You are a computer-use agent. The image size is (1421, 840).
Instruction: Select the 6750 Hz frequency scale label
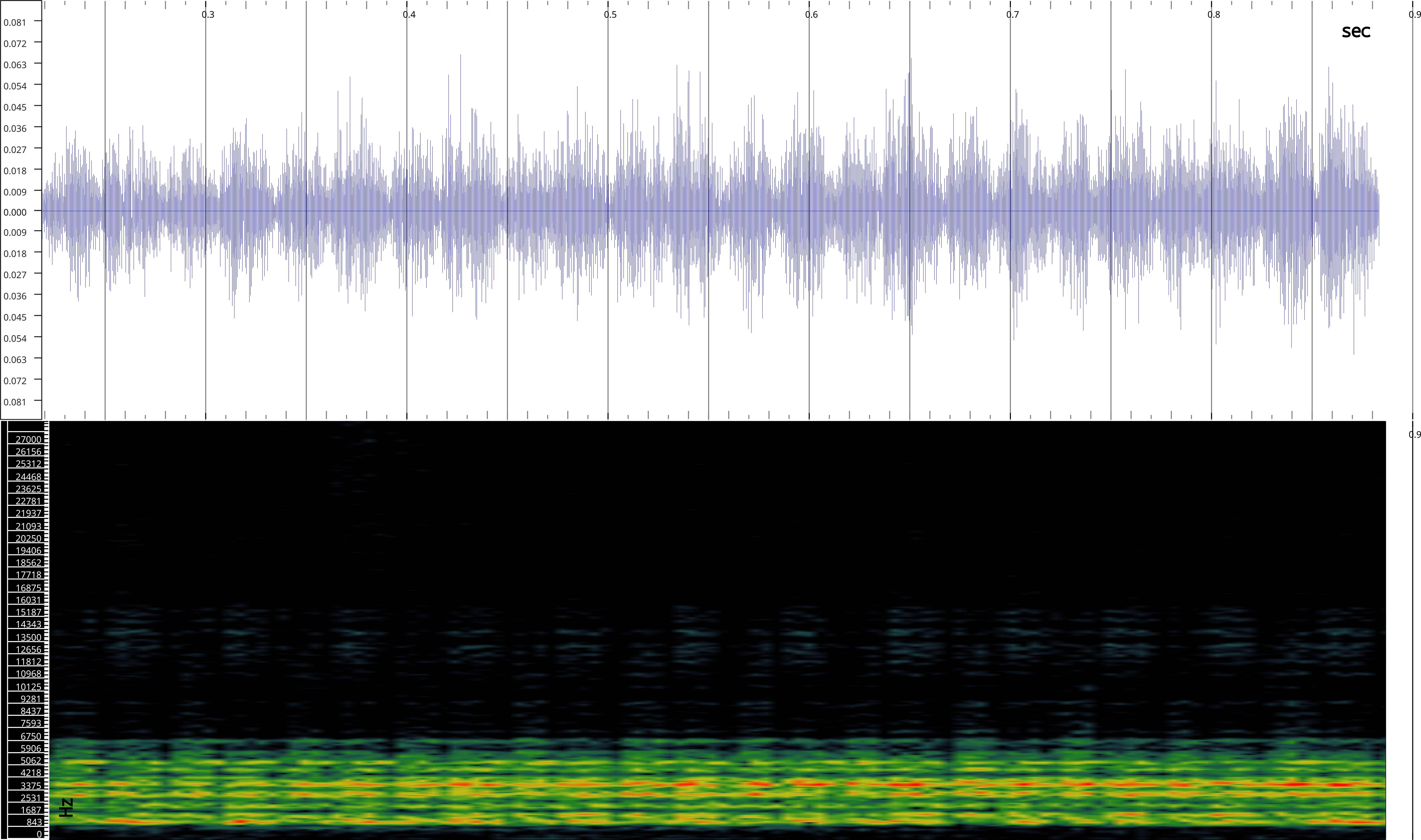pos(31,736)
